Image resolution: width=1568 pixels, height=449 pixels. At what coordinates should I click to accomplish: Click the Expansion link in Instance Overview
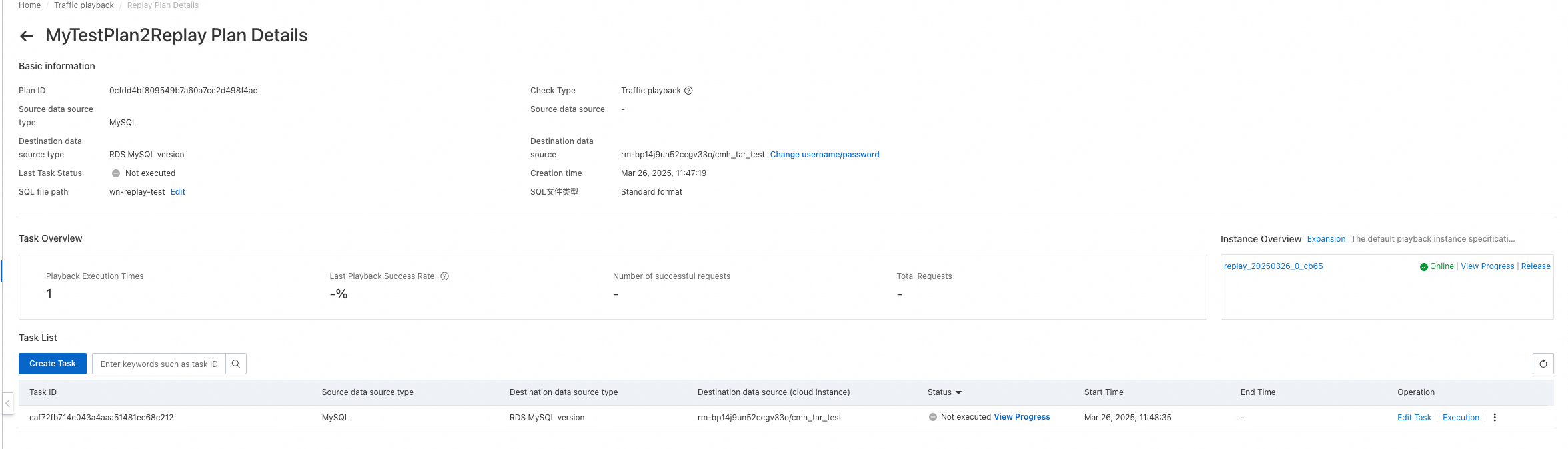1326,239
